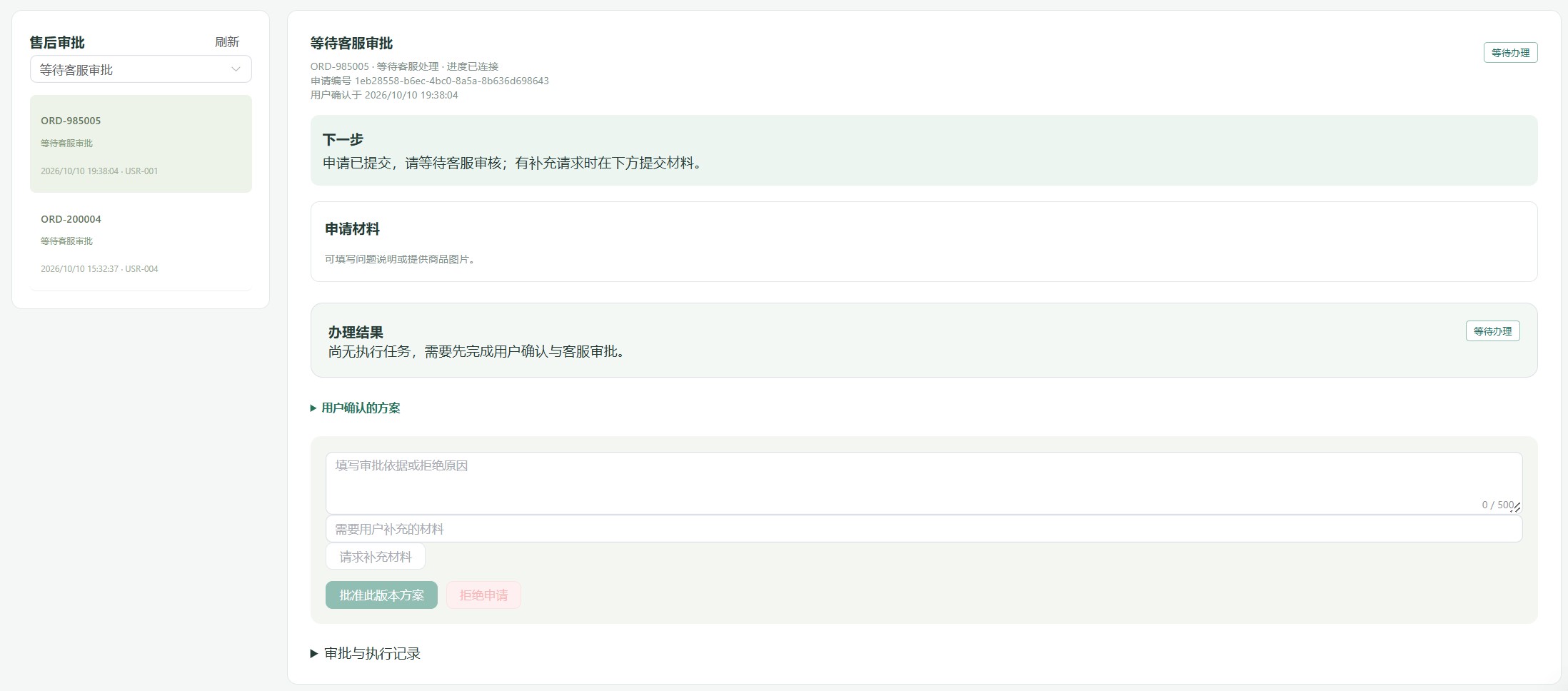
Task: Click the dropdown chevron arrow icon
Action: coord(236,69)
